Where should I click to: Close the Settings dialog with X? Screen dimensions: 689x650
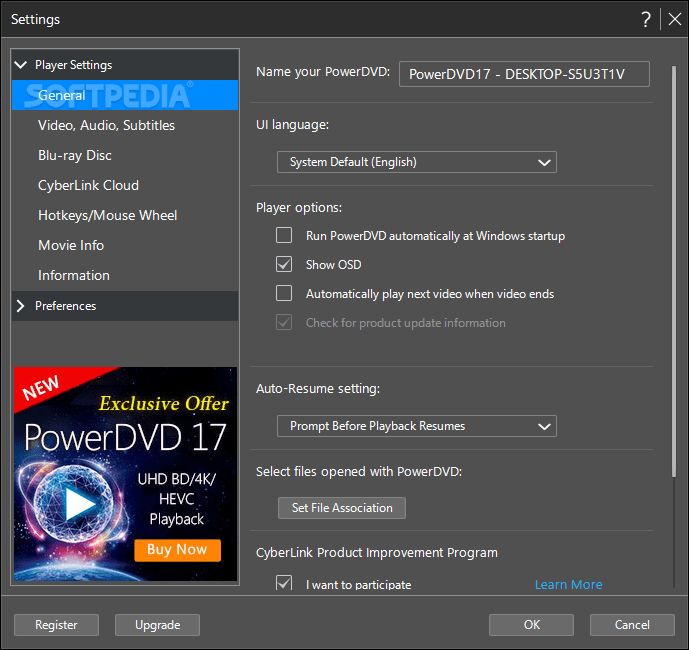(674, 19)
